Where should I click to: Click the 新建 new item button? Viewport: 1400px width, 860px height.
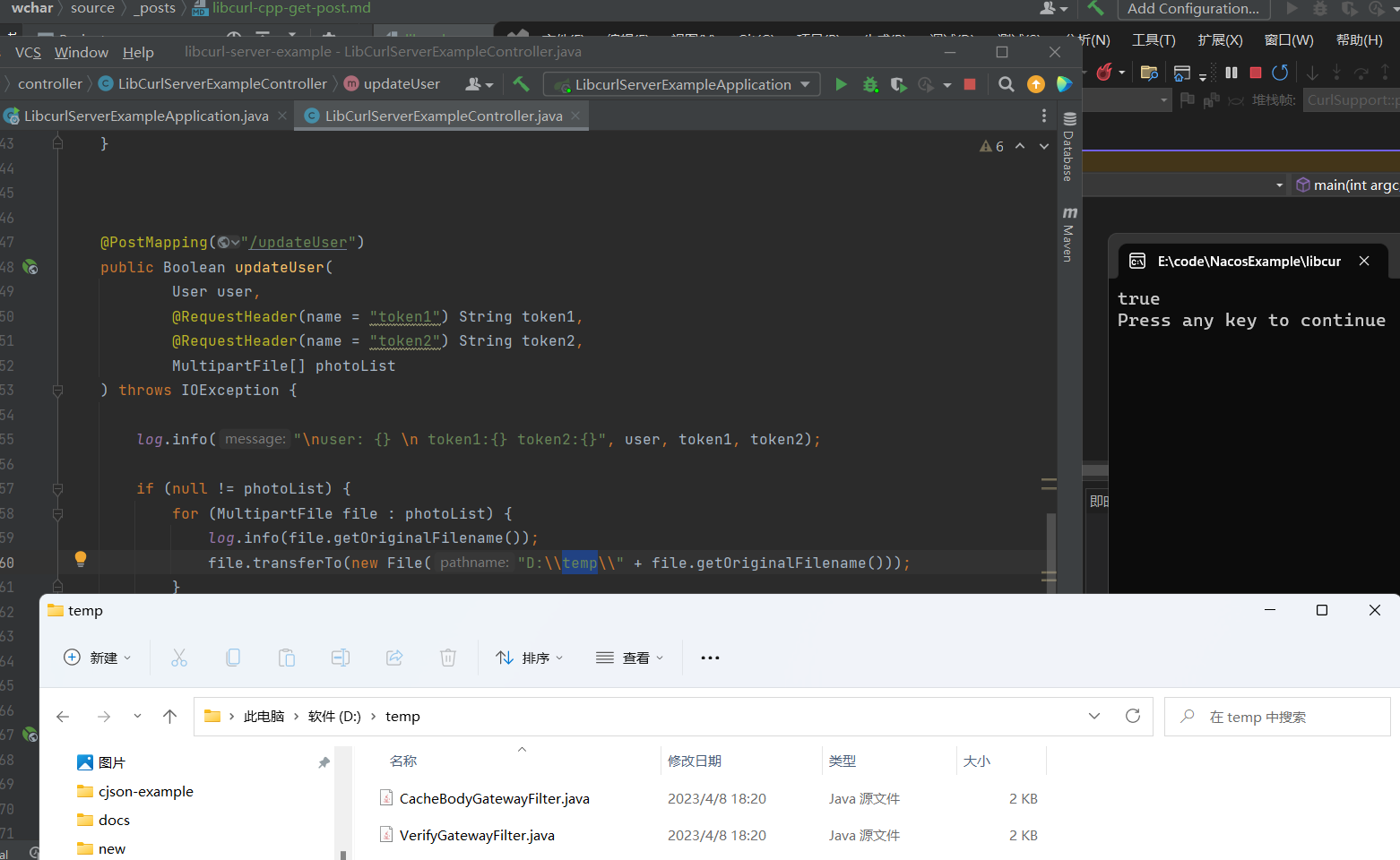98,658
